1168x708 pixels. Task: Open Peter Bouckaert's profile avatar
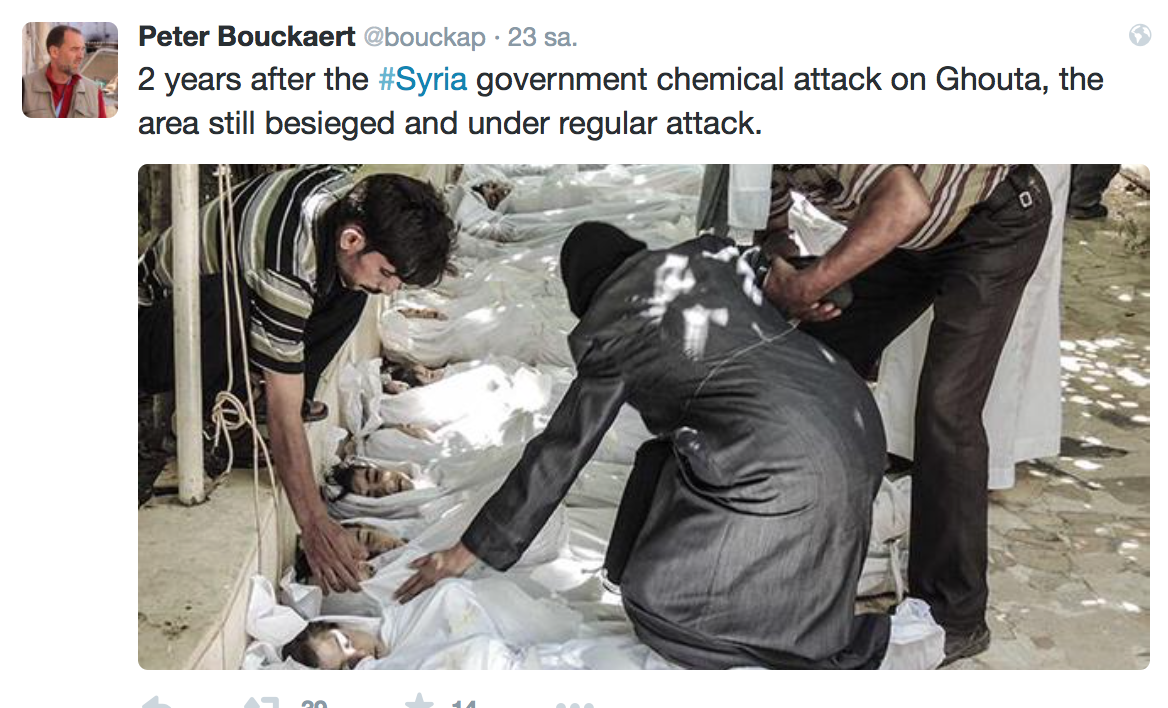point(70,70)
